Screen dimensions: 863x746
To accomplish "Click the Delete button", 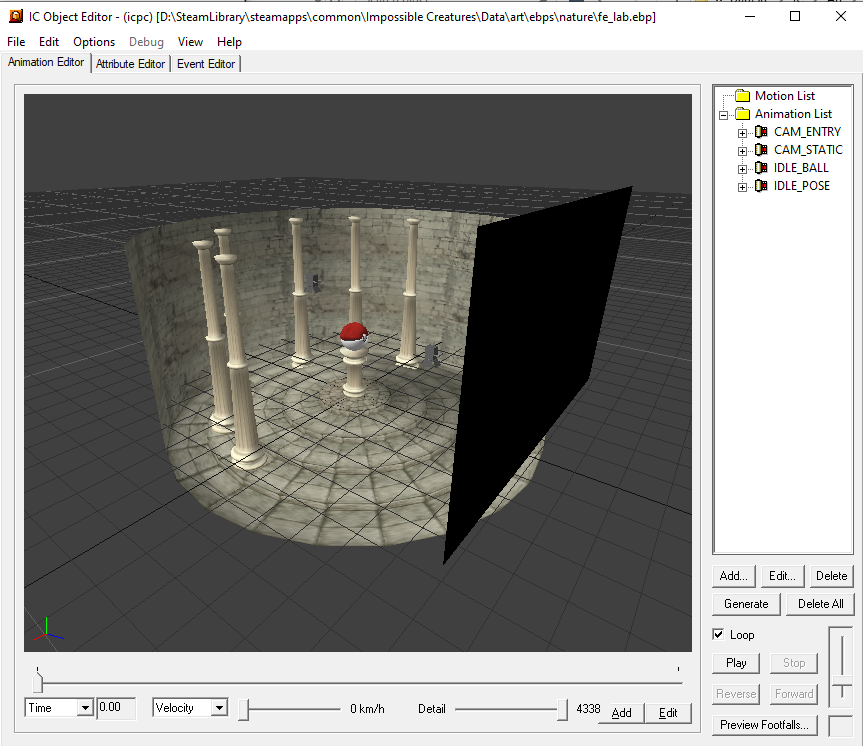I will click(831, 576).
